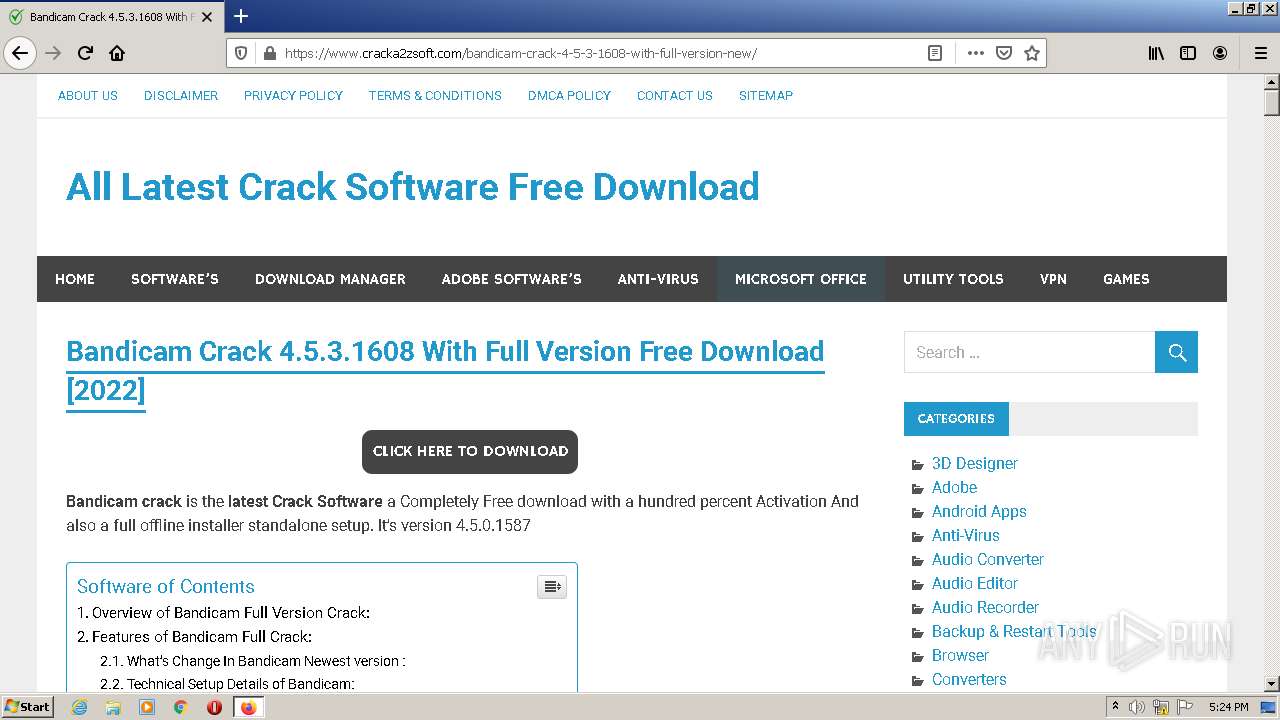This screenshot has width=1280, height=720.
Task: Open Anti-Virus sidebar category
Action: tap(965, 535)
